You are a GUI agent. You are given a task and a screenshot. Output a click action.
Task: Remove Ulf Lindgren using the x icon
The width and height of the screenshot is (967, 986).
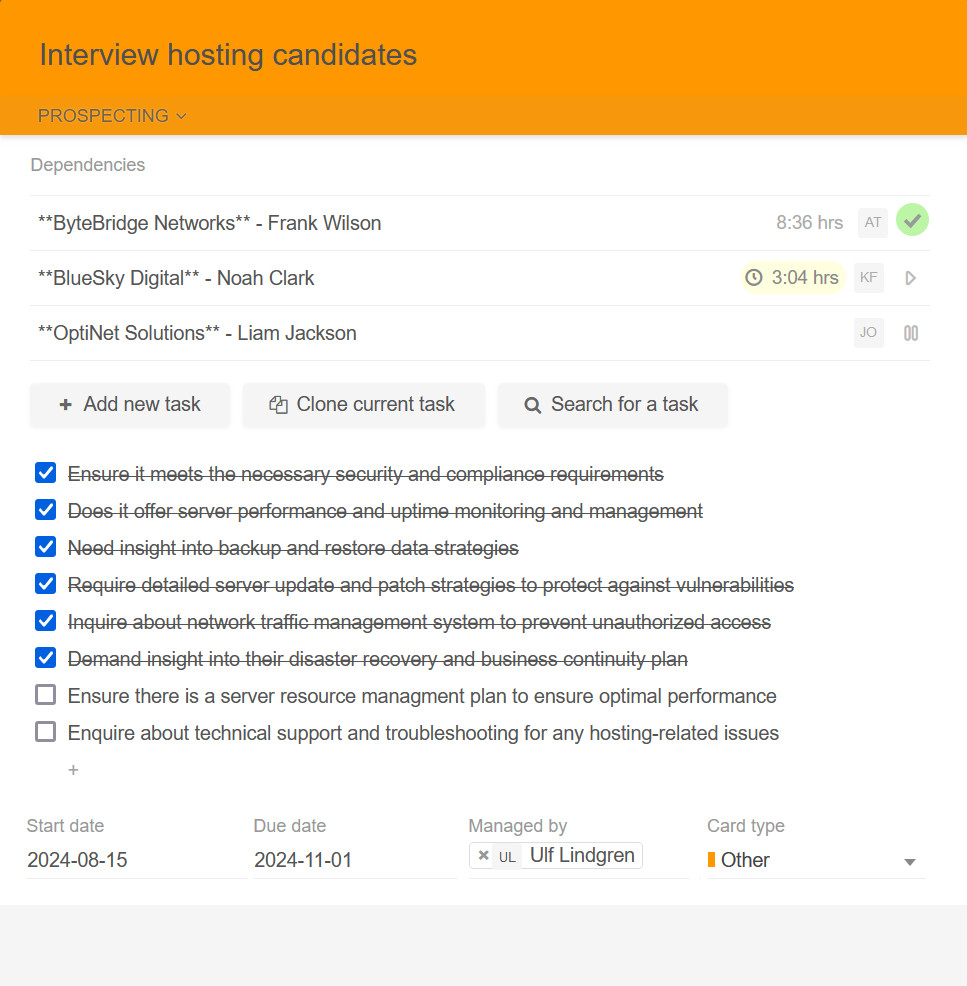(x=483, y=856)
